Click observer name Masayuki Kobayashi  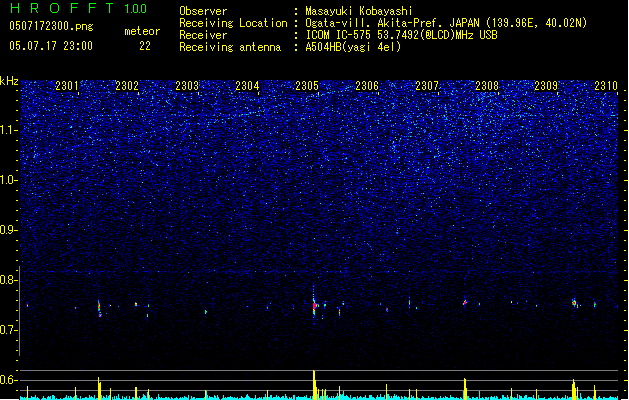359,11
